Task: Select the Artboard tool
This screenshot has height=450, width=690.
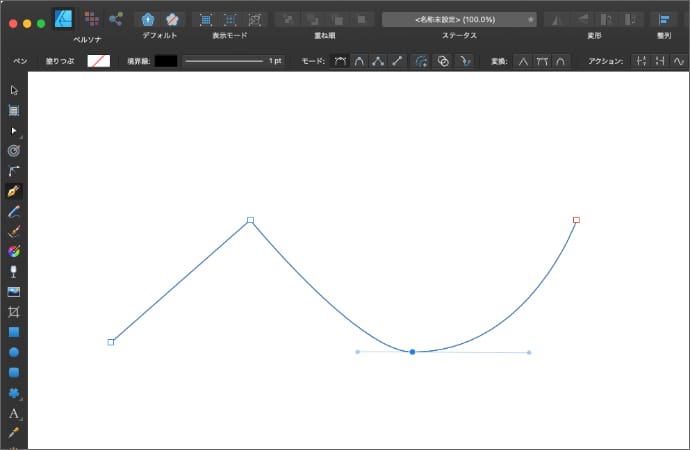Action: [x=14, y=110]
